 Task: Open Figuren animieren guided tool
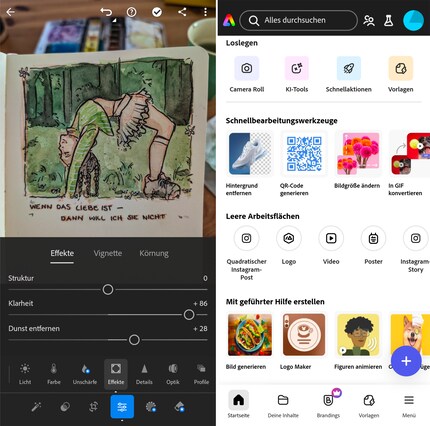coord(358,341)
